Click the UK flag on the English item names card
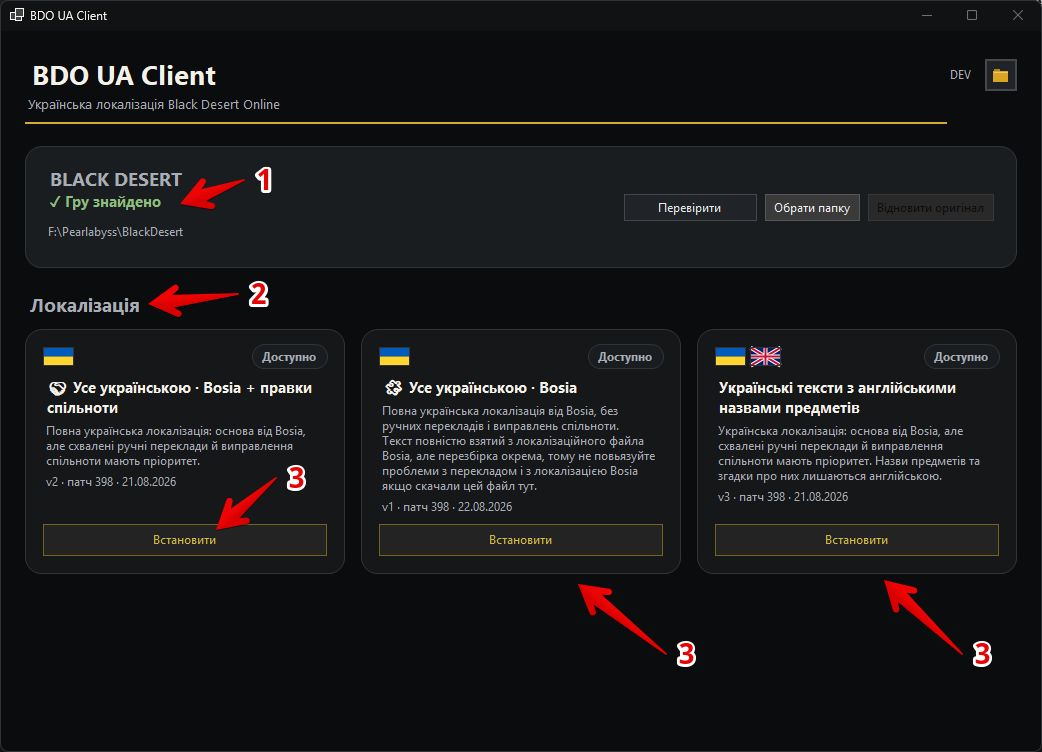 coord(766,357)
